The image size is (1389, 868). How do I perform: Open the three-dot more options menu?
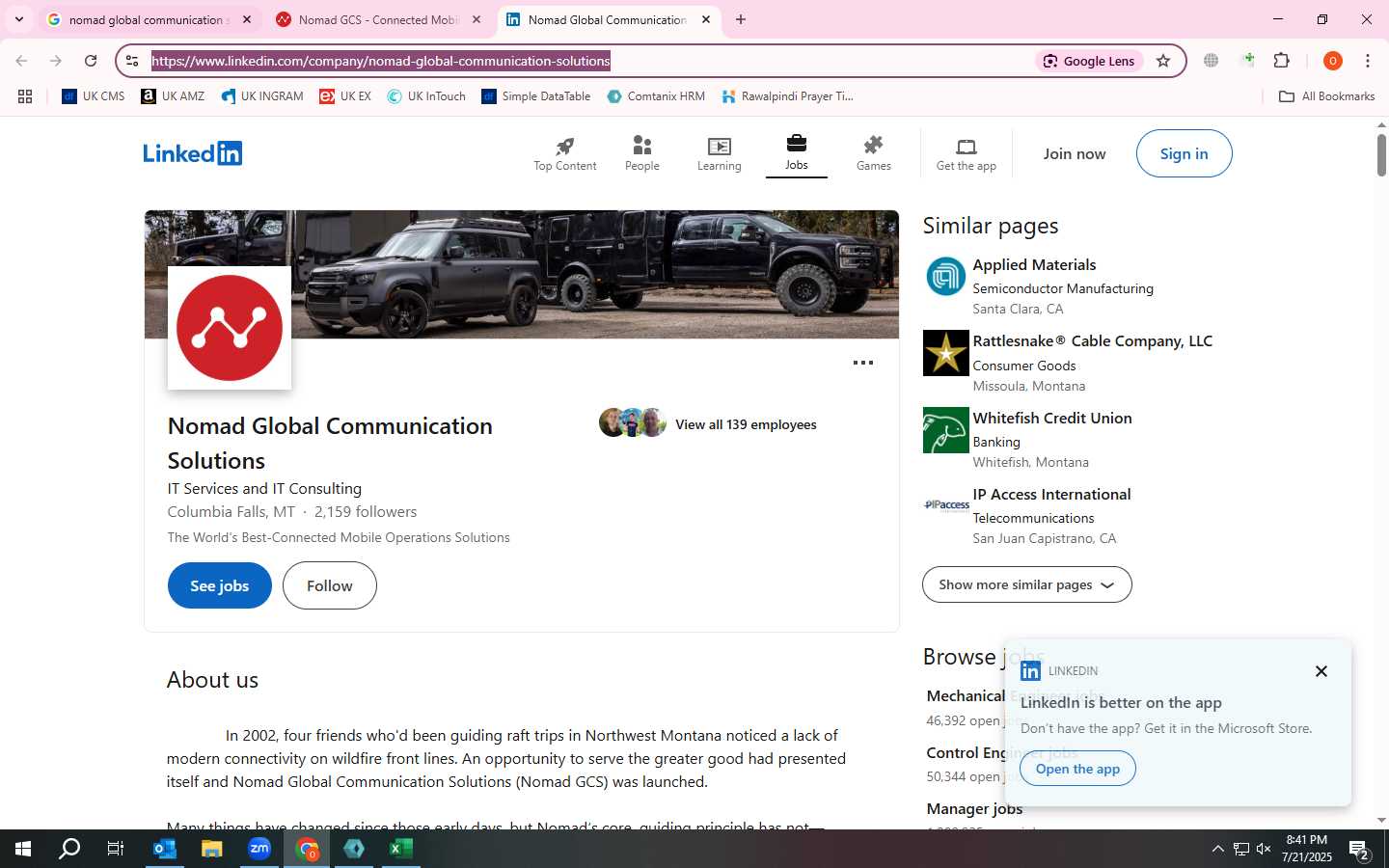click(863, 363)
